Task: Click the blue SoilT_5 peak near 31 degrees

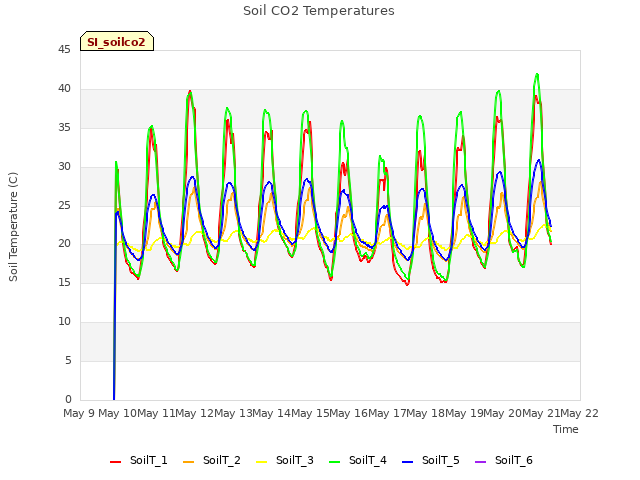Action: point(539,160)
